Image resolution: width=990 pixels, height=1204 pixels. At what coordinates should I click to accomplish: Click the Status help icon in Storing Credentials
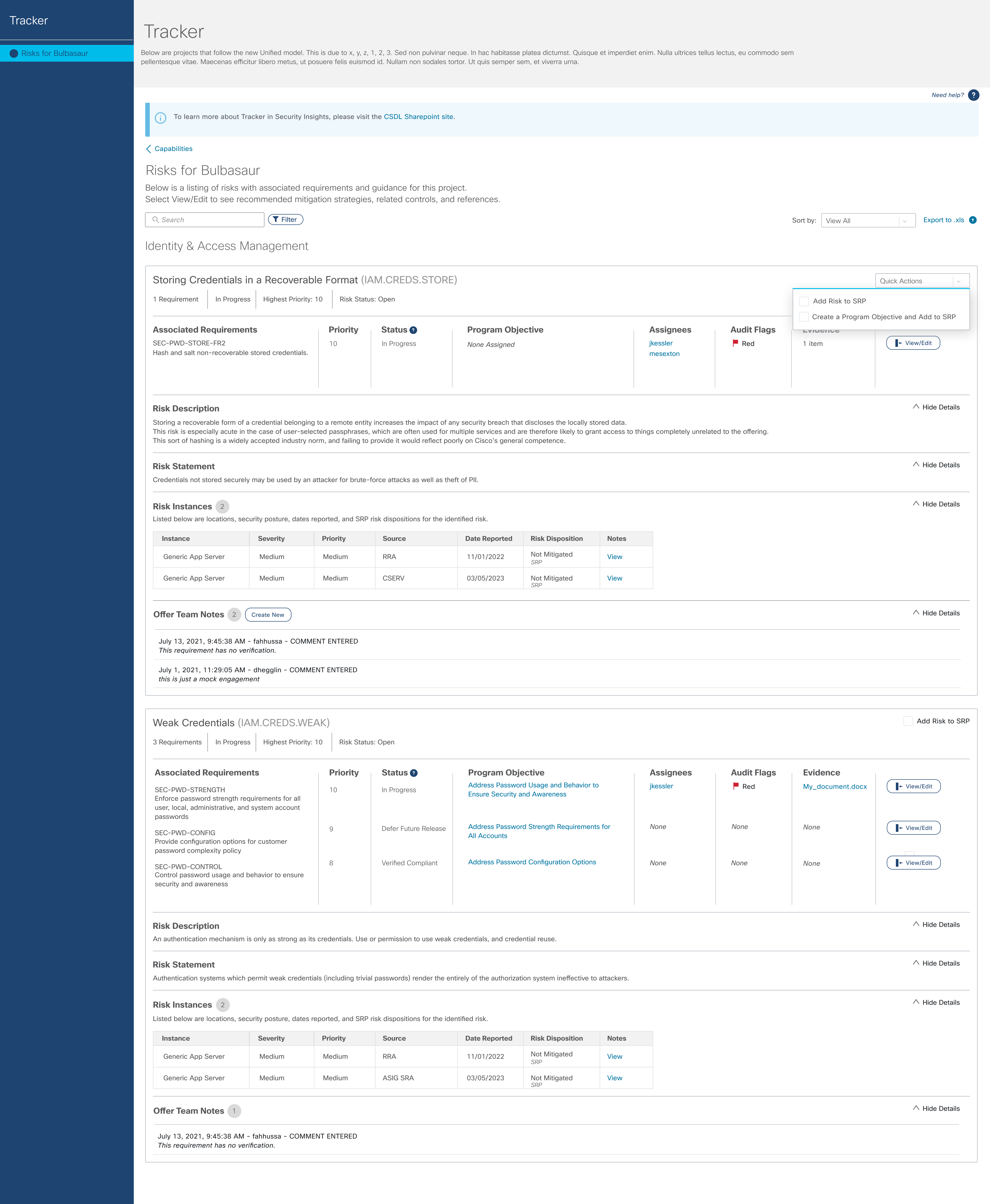click(414, 330)
